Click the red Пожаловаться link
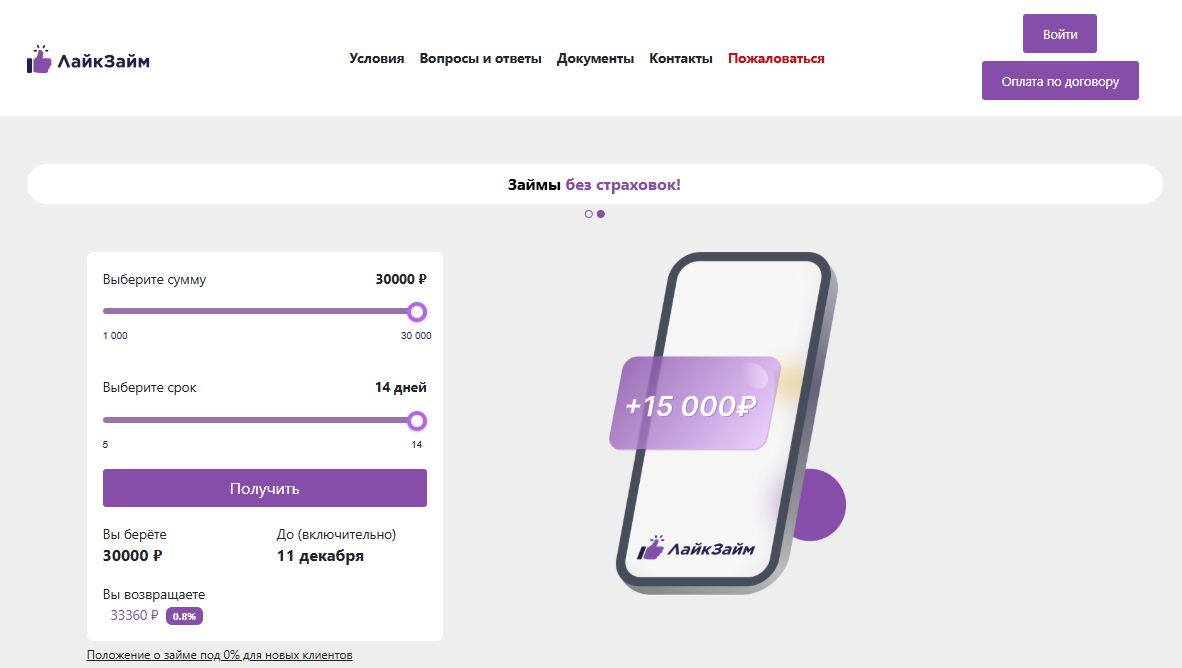The width and height of the screenshot is (1182, 668). (x=776, y=58)
